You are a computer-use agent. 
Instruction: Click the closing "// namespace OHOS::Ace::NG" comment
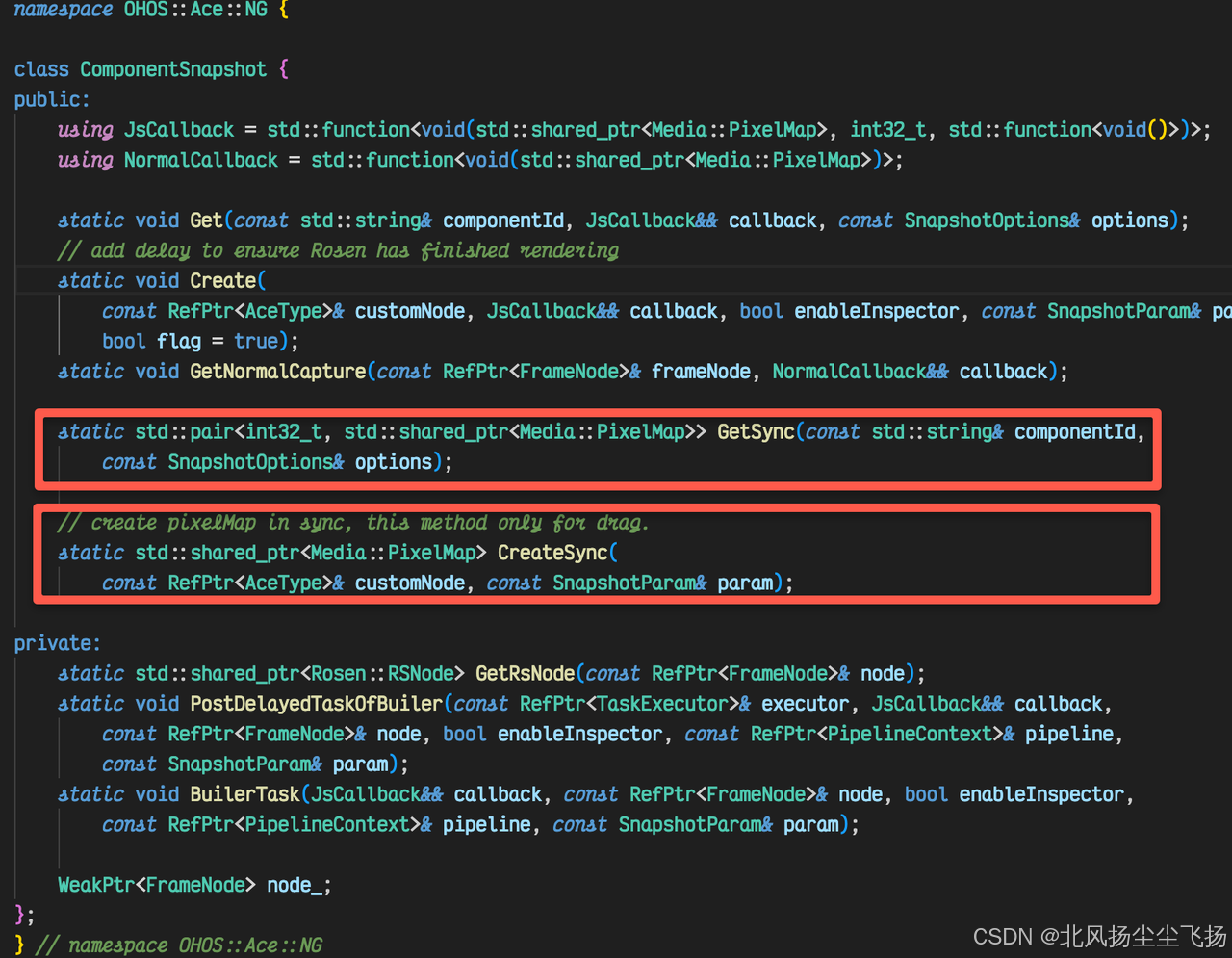coord(179,945)
